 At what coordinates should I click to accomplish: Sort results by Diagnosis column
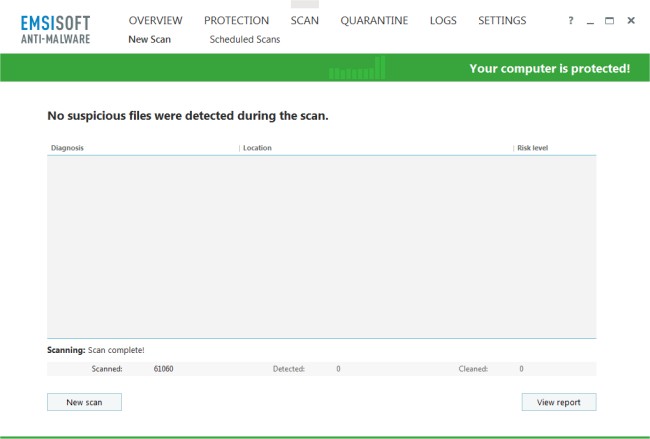click(67, 148)
